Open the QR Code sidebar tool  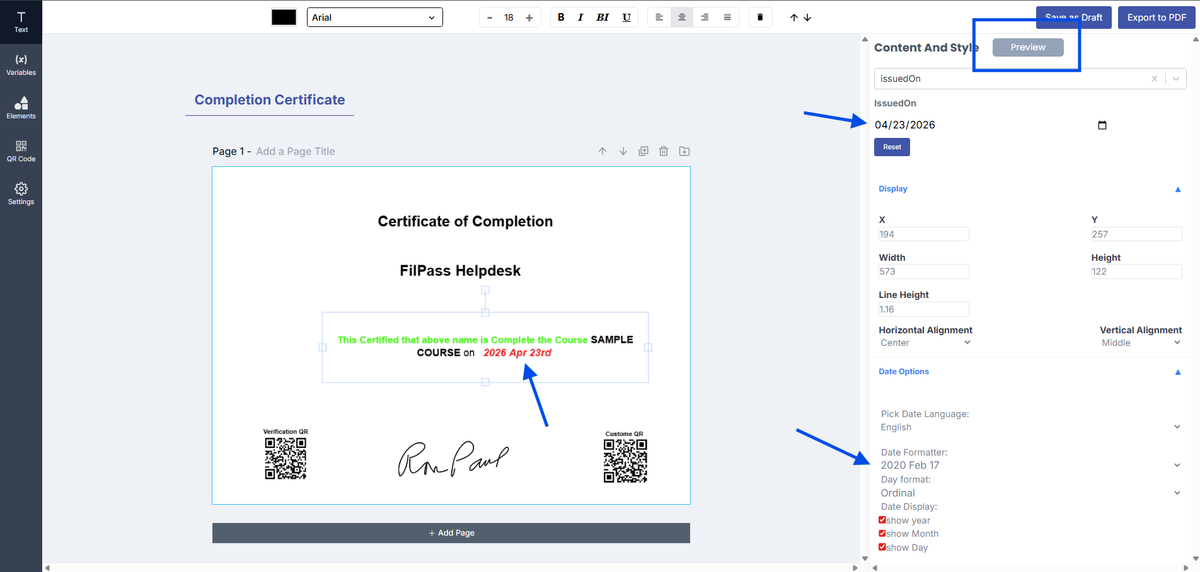21,151
